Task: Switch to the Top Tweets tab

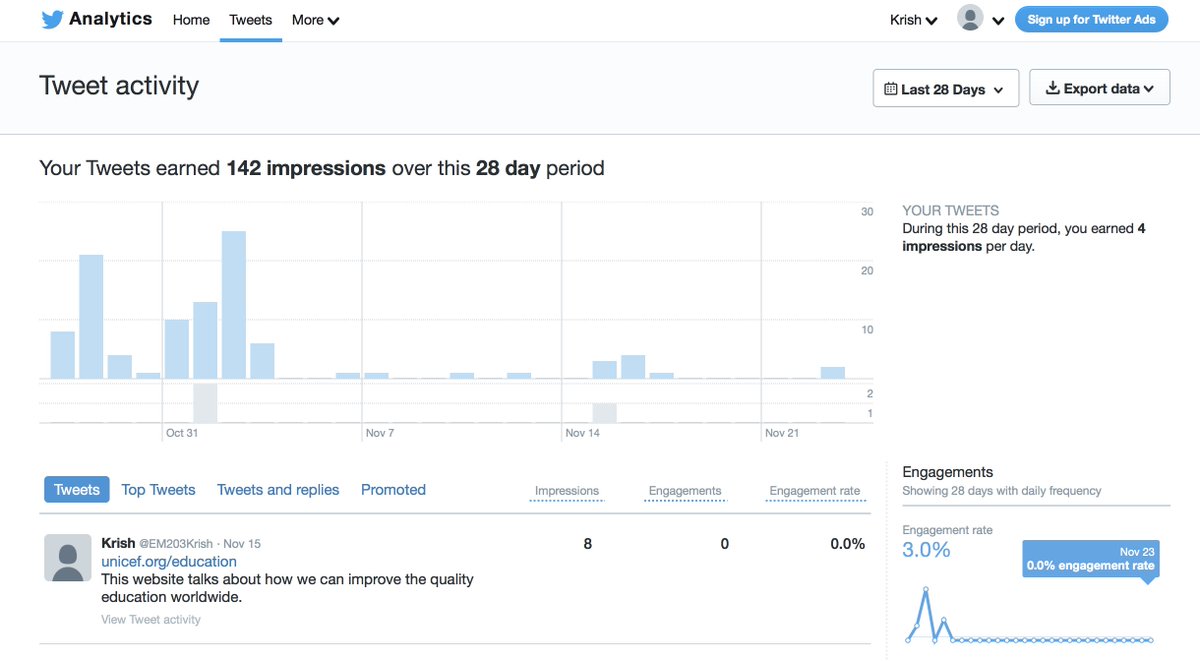Action: [x=158, y=489]
